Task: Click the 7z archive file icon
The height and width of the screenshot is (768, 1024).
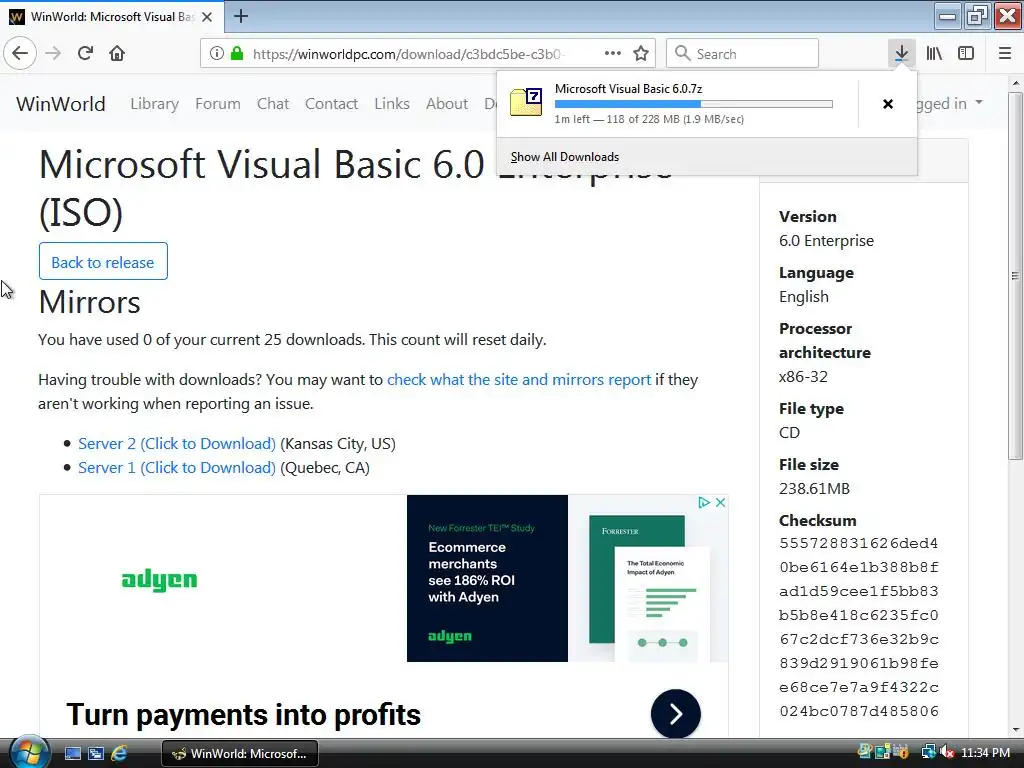Action: (x=526, y=103)
